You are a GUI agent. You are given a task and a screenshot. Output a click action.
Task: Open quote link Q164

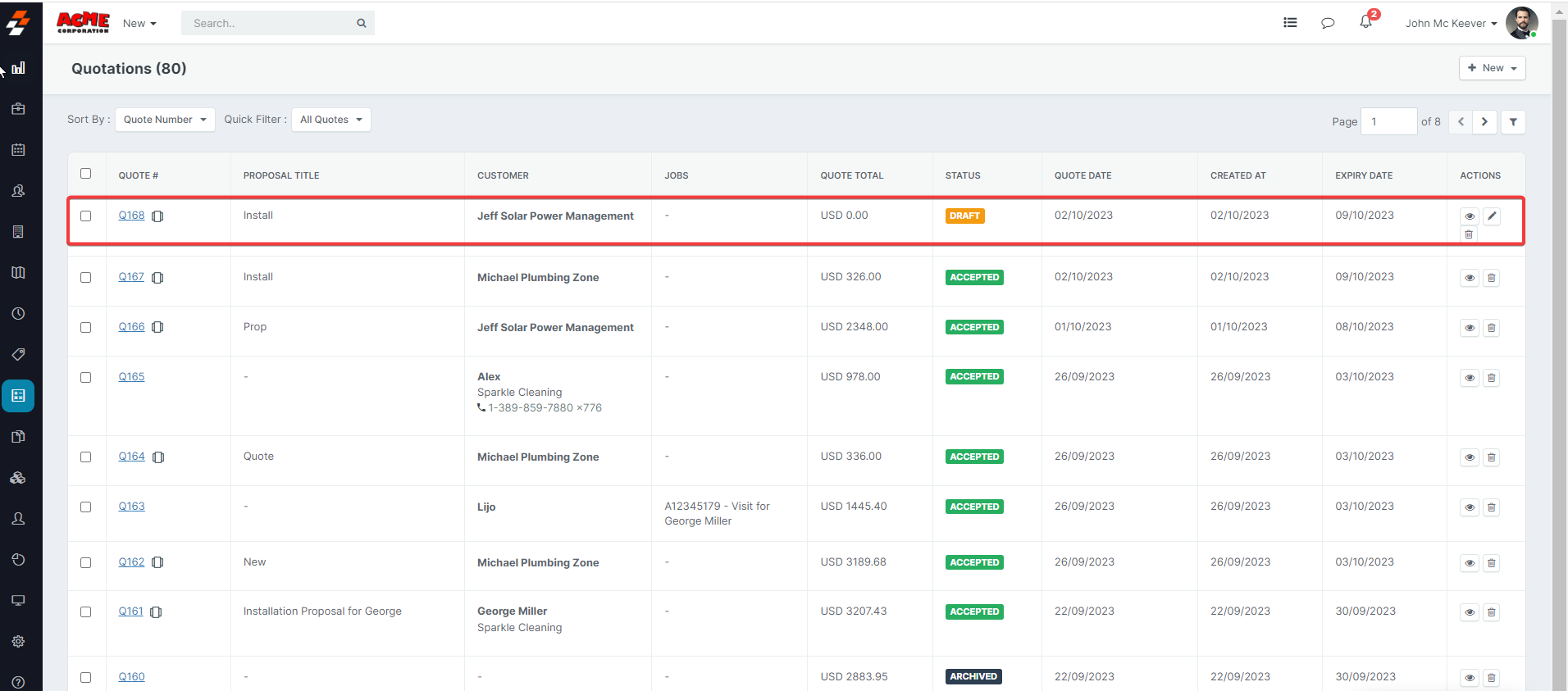(131, 457)
